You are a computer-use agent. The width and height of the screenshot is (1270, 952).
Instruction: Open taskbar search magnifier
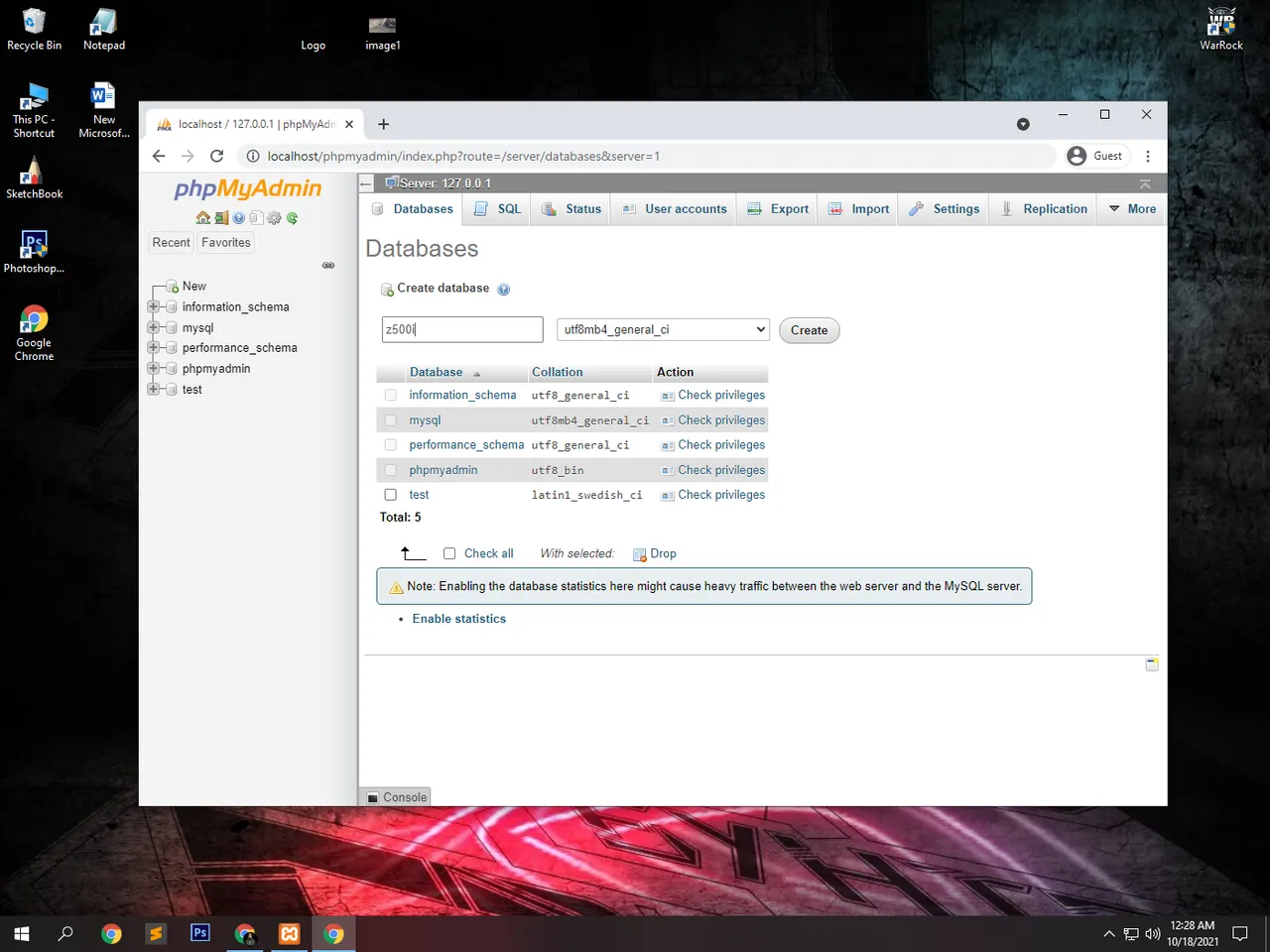pos(65,933)
